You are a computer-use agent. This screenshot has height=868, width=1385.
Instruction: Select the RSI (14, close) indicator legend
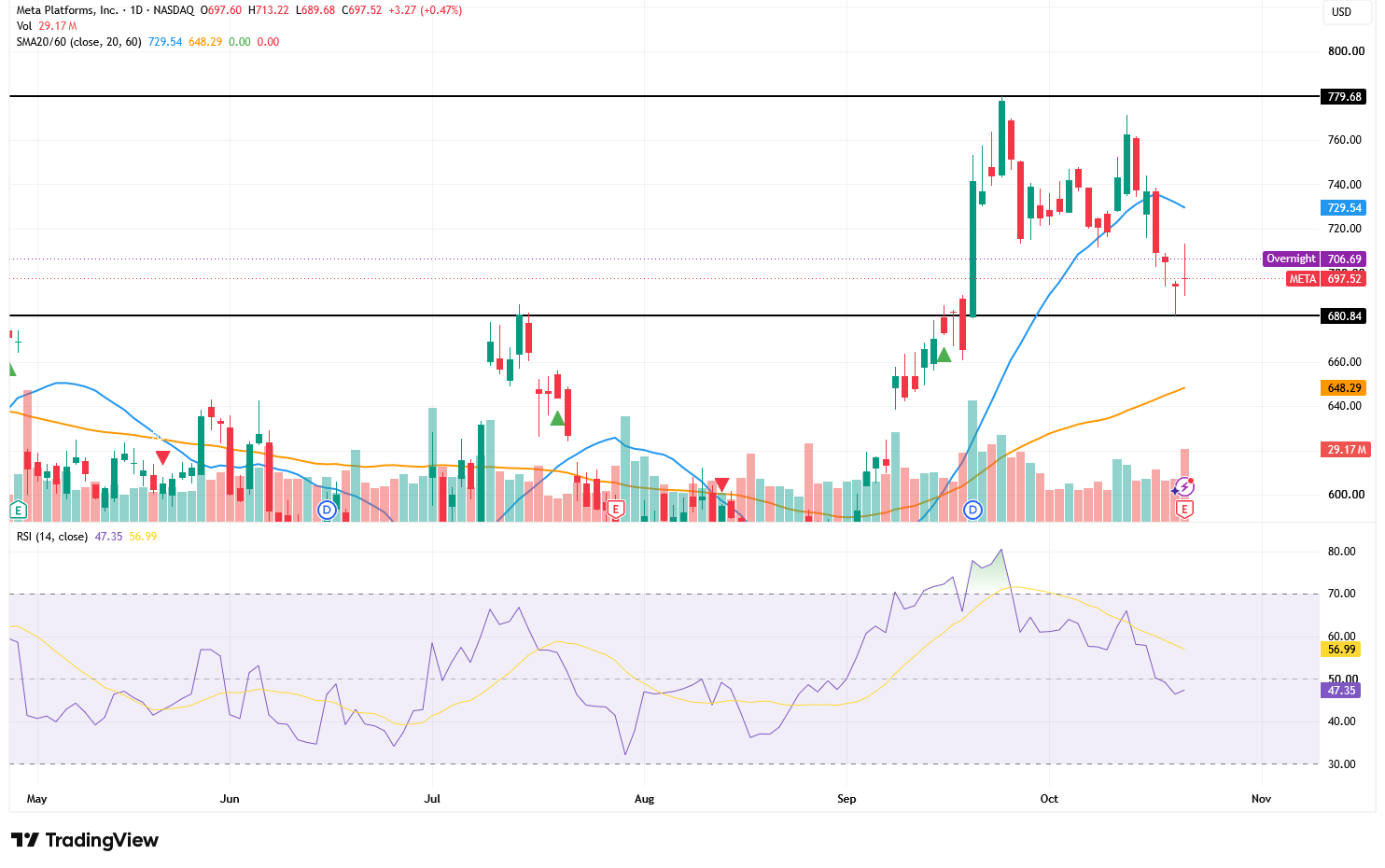click(x=52, y=537)
